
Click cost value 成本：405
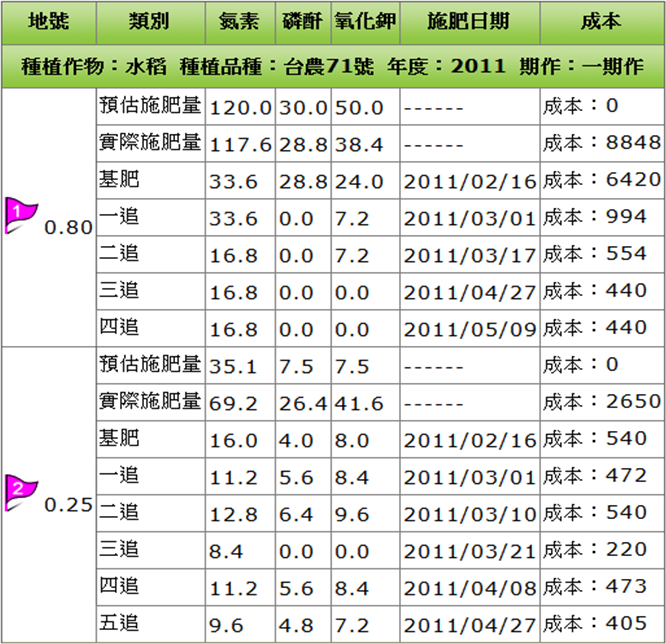point(595,623)
